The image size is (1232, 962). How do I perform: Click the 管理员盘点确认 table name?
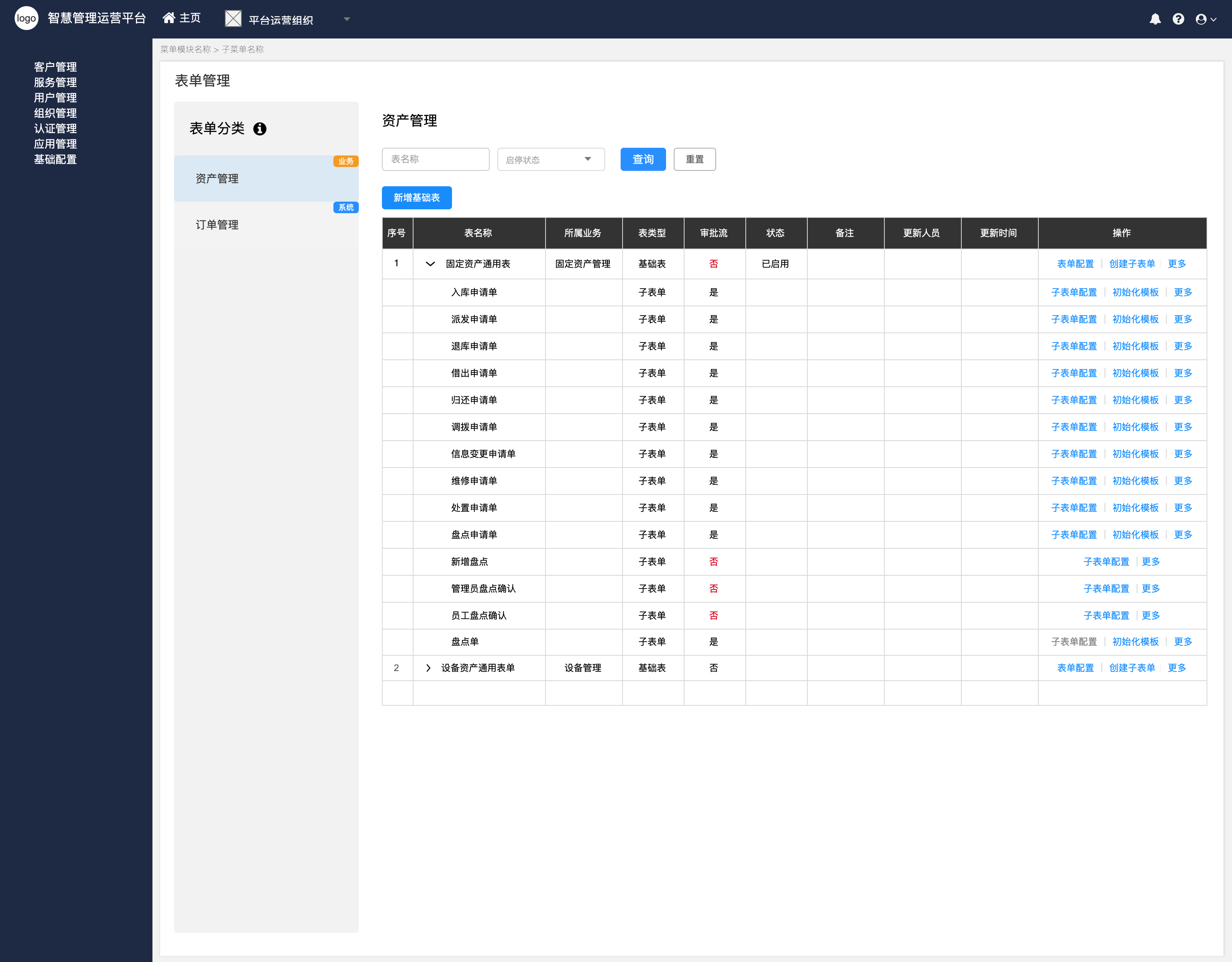coord(484,589)
